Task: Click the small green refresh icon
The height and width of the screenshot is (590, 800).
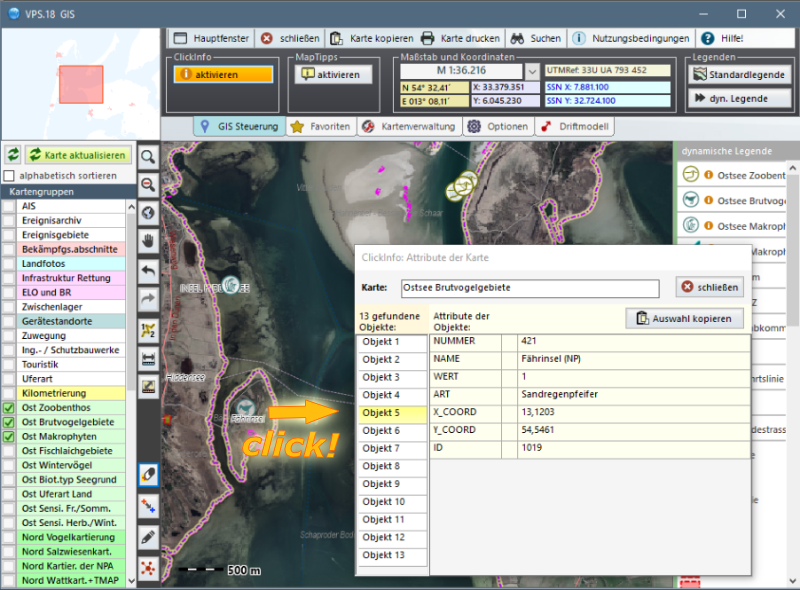Action: (13, 155)
